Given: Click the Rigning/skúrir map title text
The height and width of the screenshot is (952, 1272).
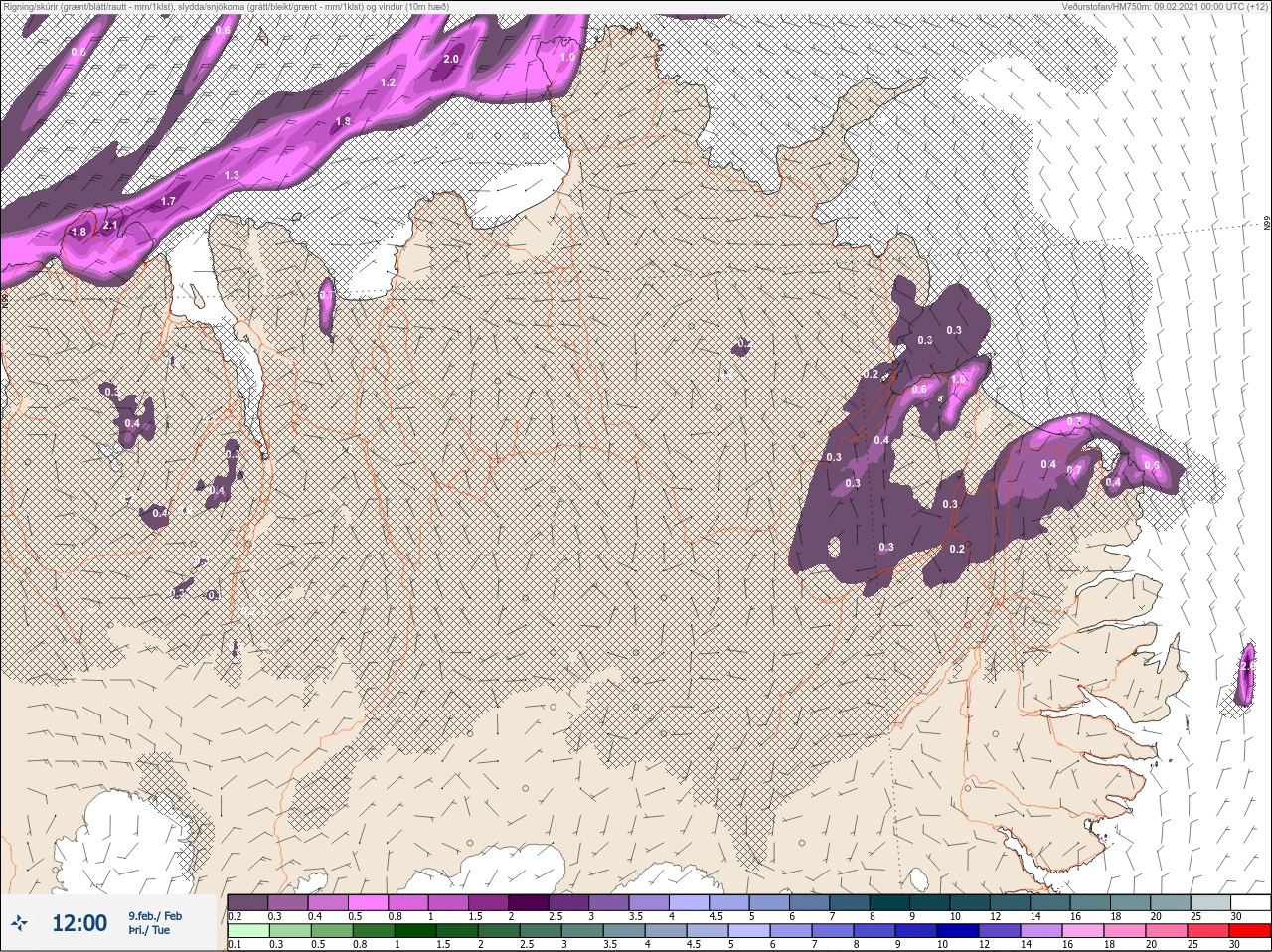Looking at the screenshot, I should tap(225, 7).
